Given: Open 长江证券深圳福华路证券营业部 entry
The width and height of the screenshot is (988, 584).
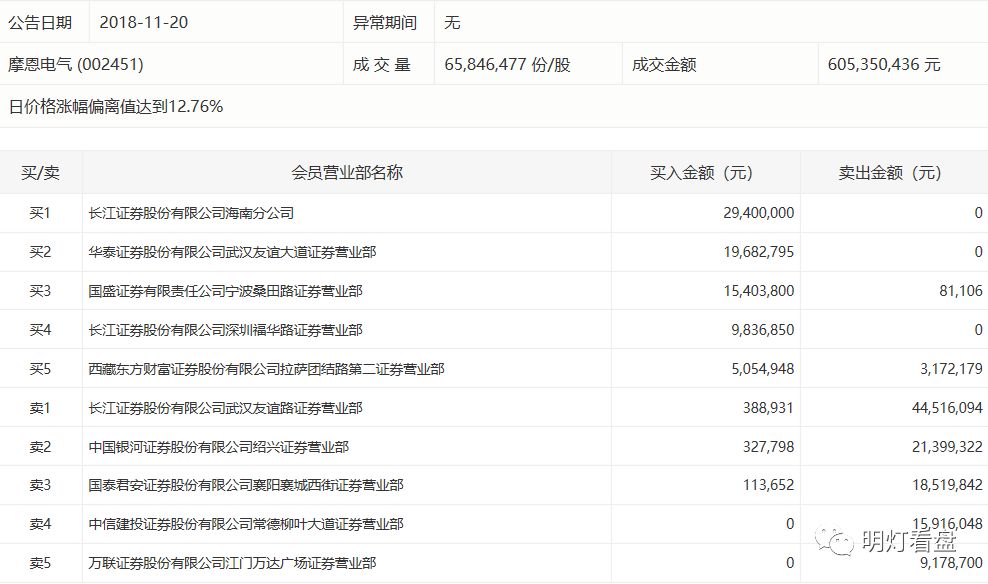Looking at the screenshot, I should coord(226,331).
